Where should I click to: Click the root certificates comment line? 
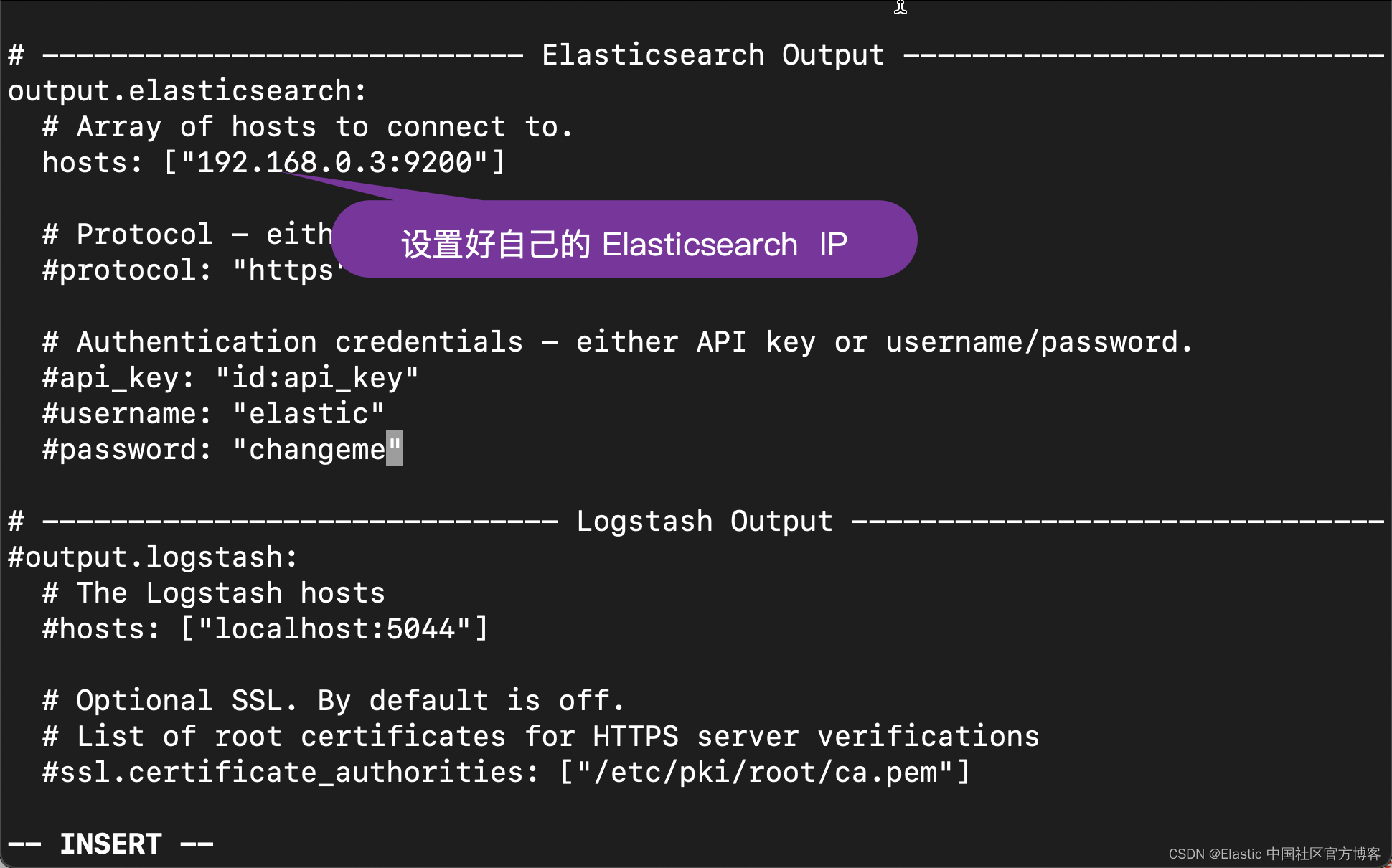point(541,737)
